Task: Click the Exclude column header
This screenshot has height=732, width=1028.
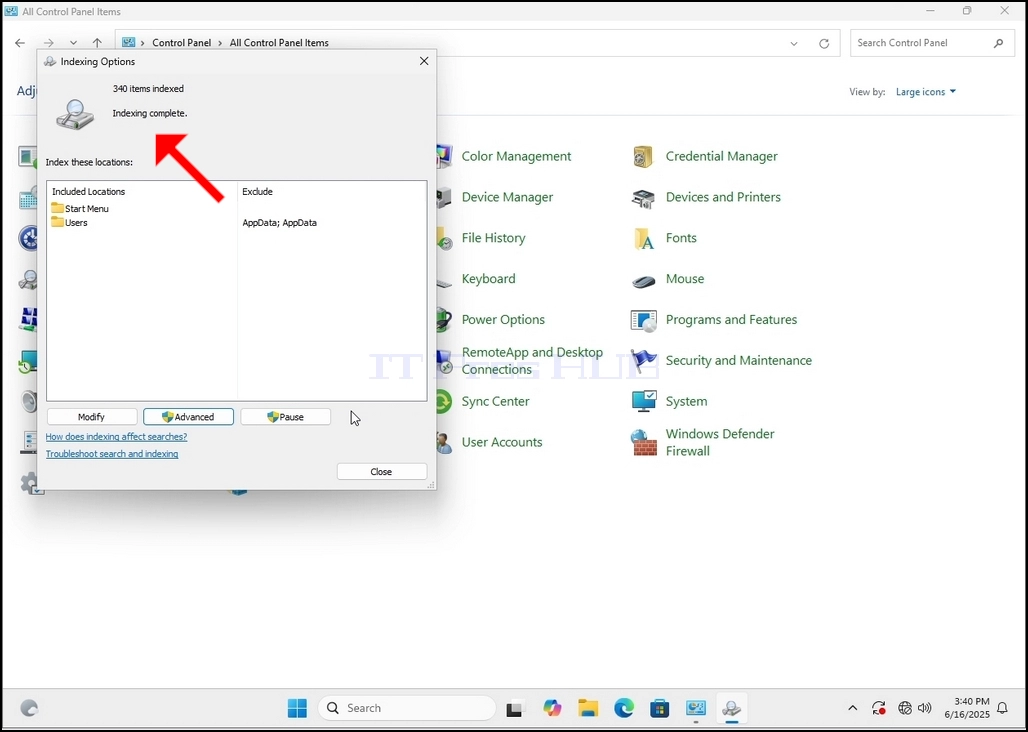Action: tap(258, 191)
